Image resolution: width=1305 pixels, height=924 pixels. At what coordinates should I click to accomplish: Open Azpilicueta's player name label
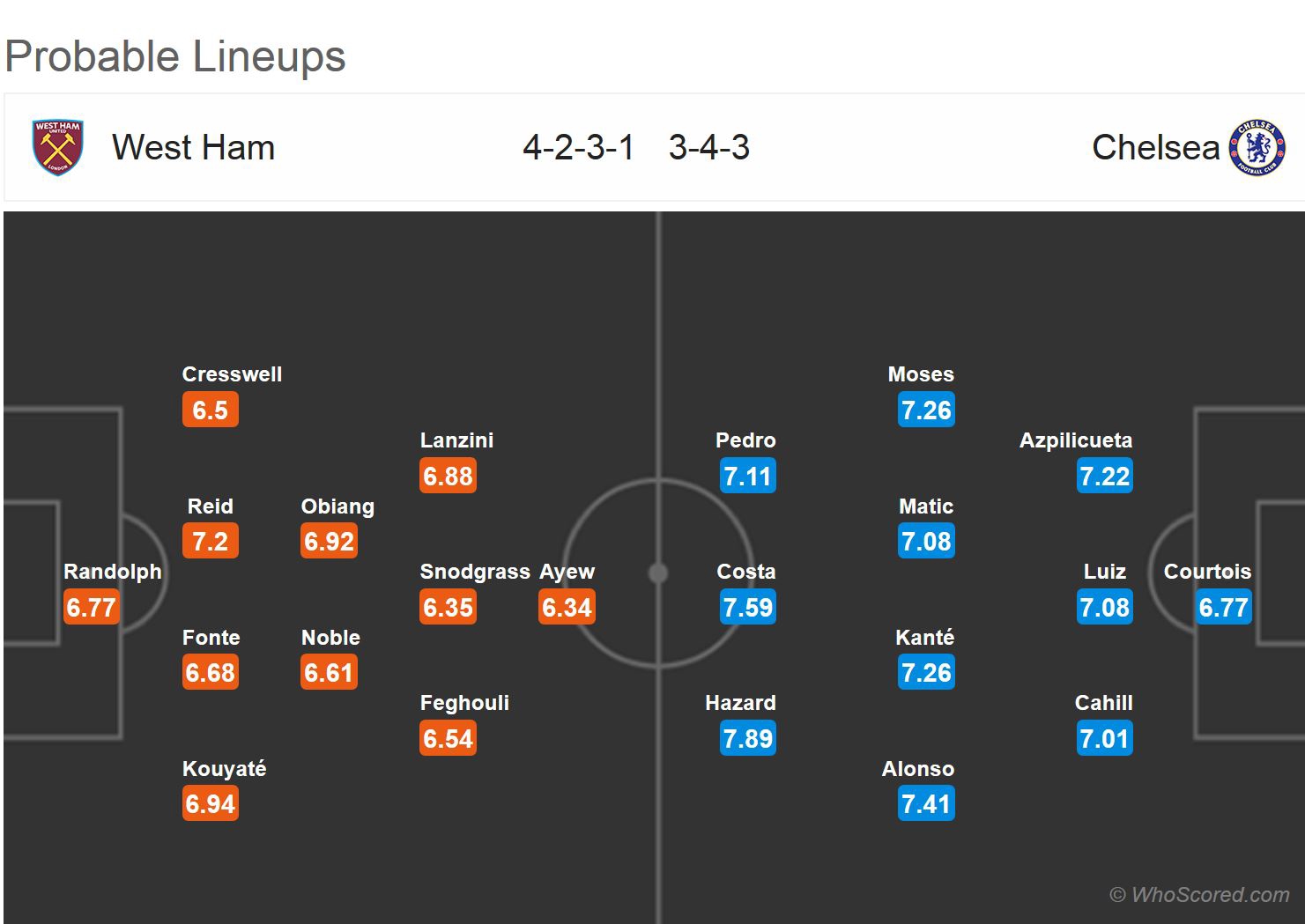pyautogui.click(x=1075, y=440)
